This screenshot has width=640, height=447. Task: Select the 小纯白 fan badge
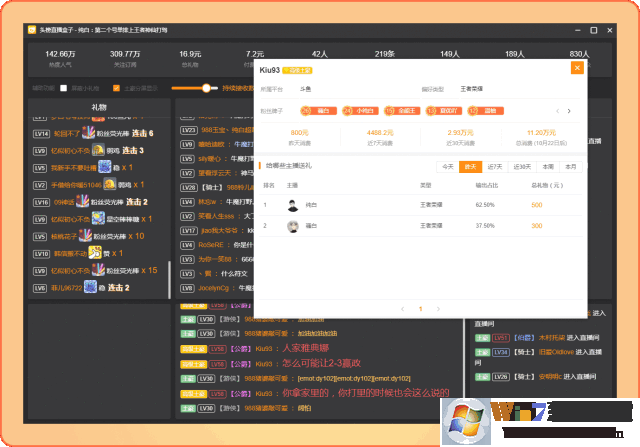tap(355, 111)
